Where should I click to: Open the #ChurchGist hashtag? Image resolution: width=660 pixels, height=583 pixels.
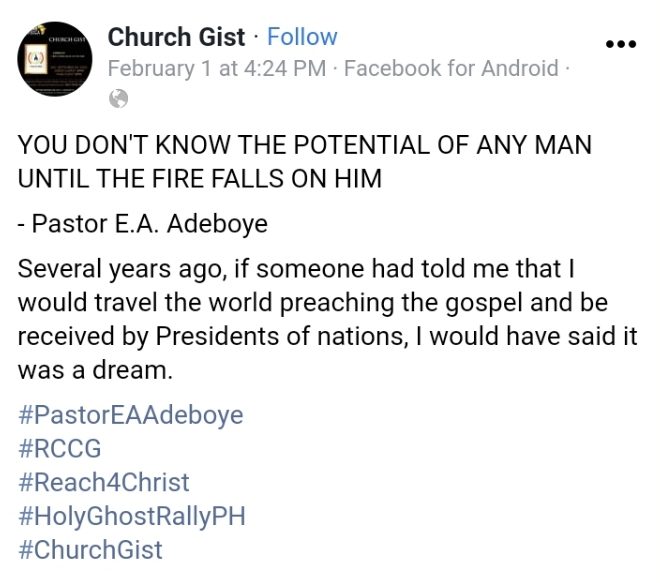(x=90, y=550)
